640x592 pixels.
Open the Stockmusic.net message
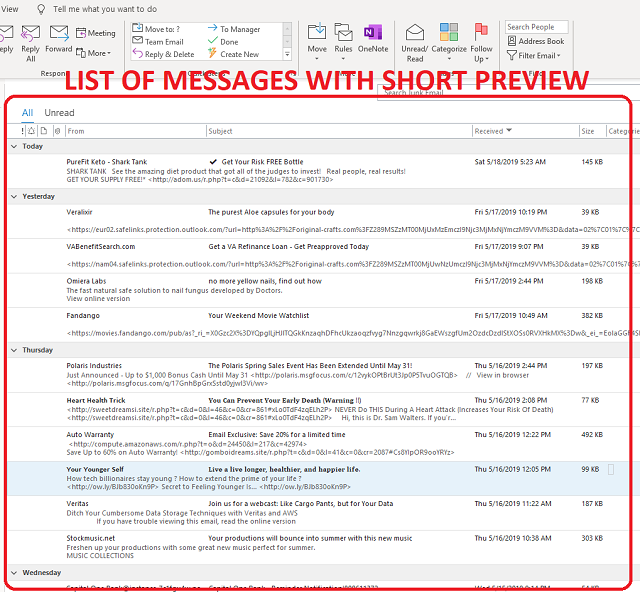(318, 547)
